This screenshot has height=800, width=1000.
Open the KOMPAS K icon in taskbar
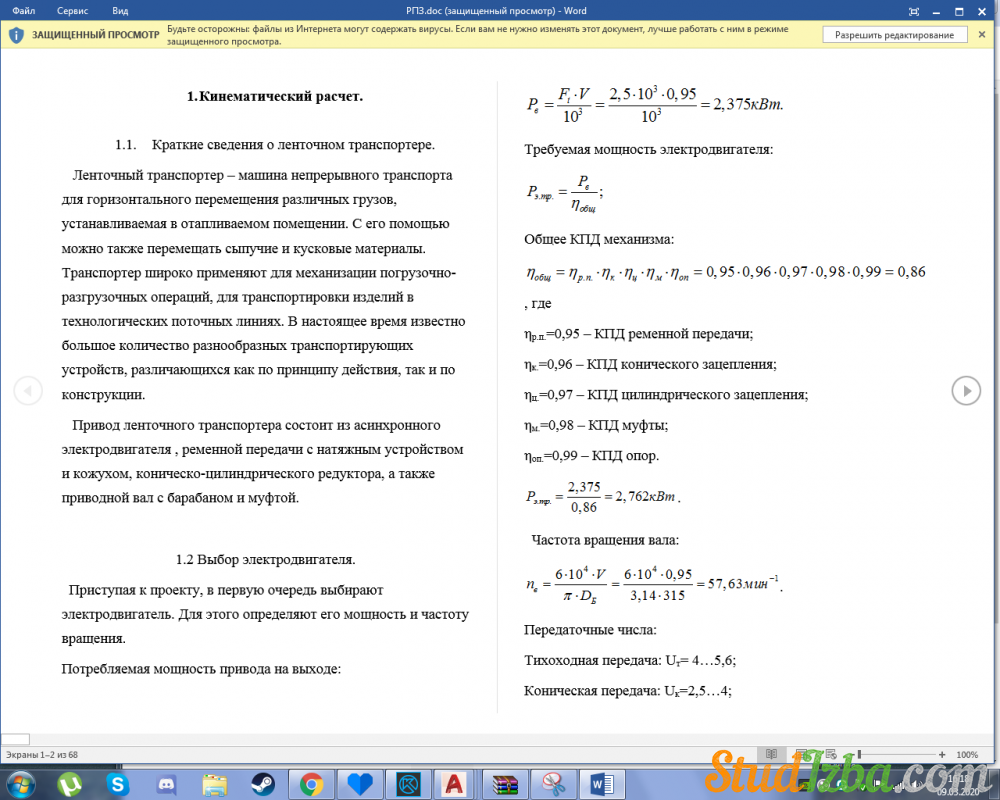408,785
